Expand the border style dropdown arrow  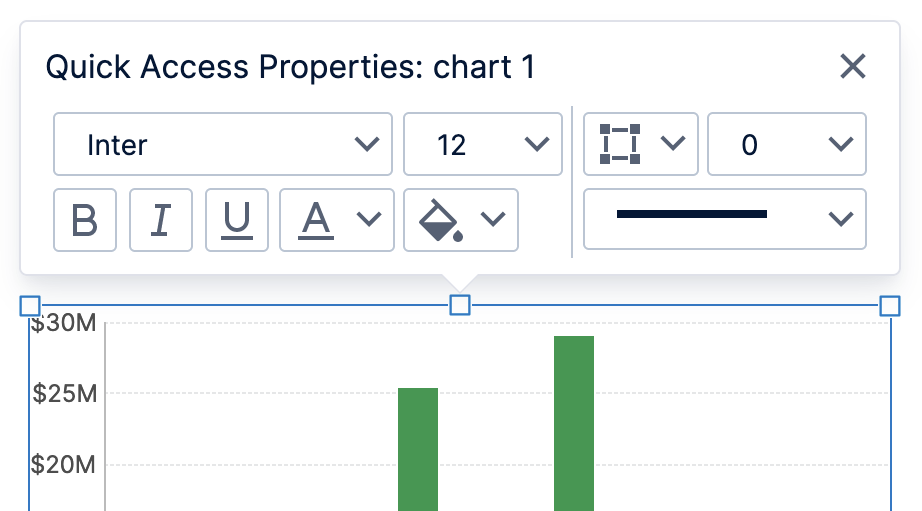coord(673,143)
